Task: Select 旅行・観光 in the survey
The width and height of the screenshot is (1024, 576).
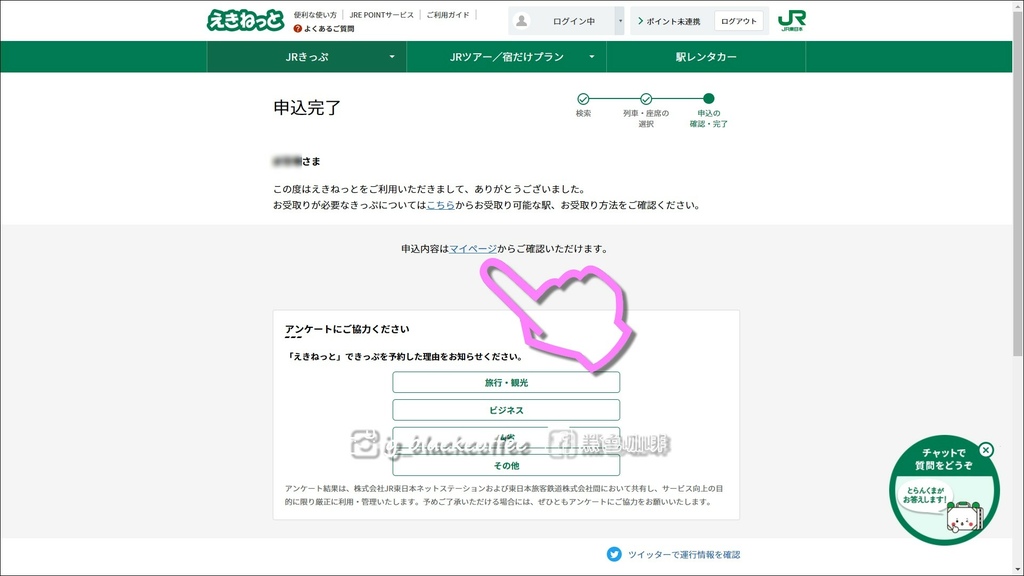Action: click(506, 382)
